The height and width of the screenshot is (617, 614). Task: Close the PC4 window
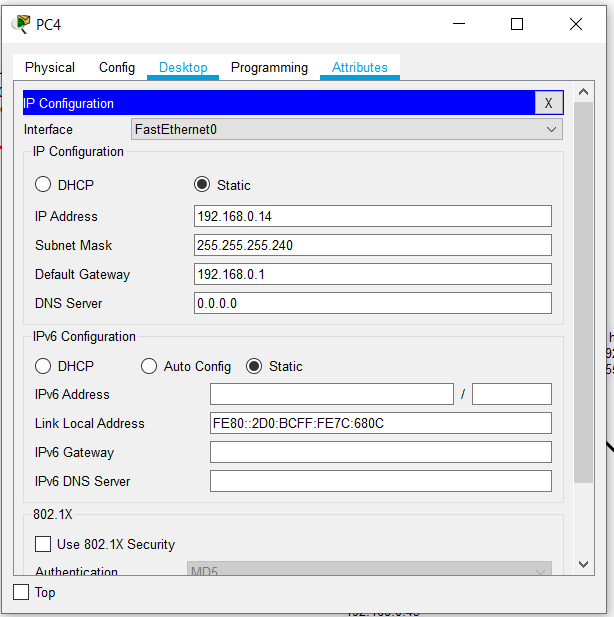click(576, 24)
